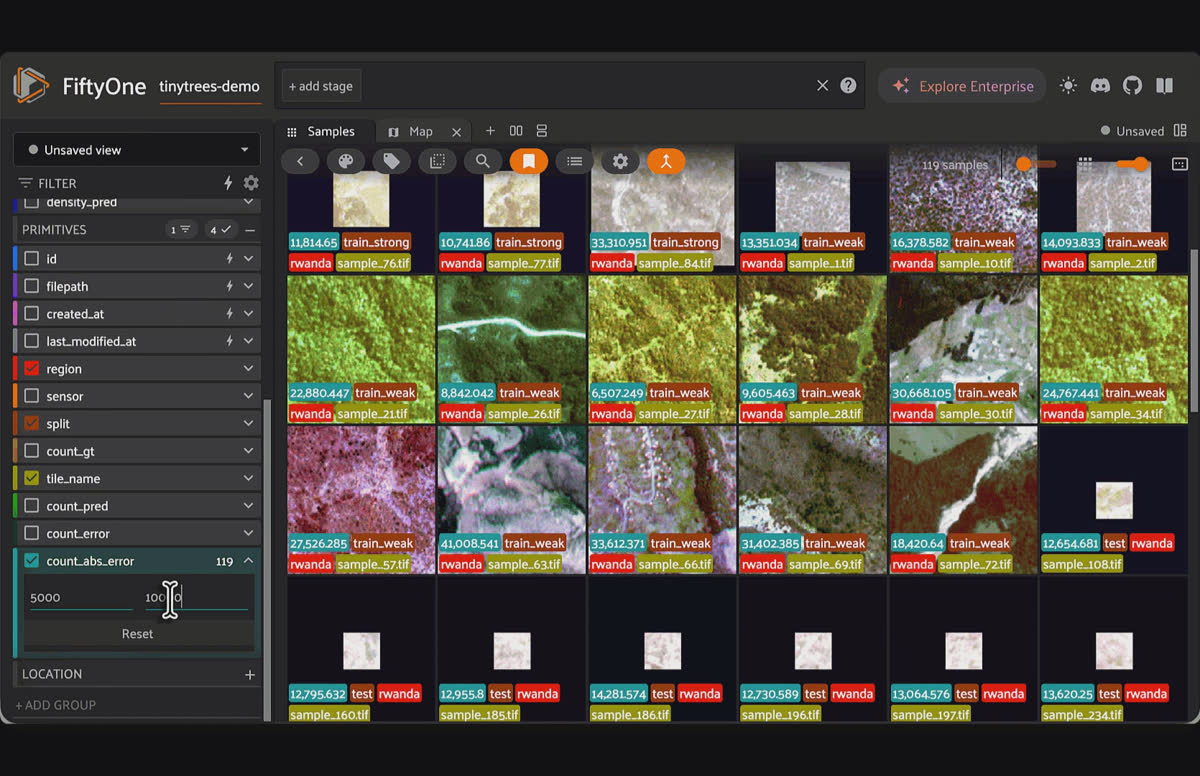Open the search by similarity tool

point(483,161)
